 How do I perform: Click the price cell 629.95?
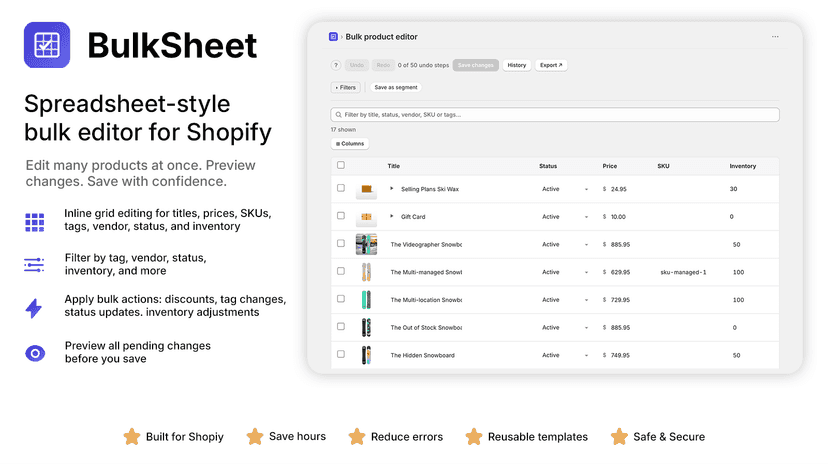[x=620, y=272]
